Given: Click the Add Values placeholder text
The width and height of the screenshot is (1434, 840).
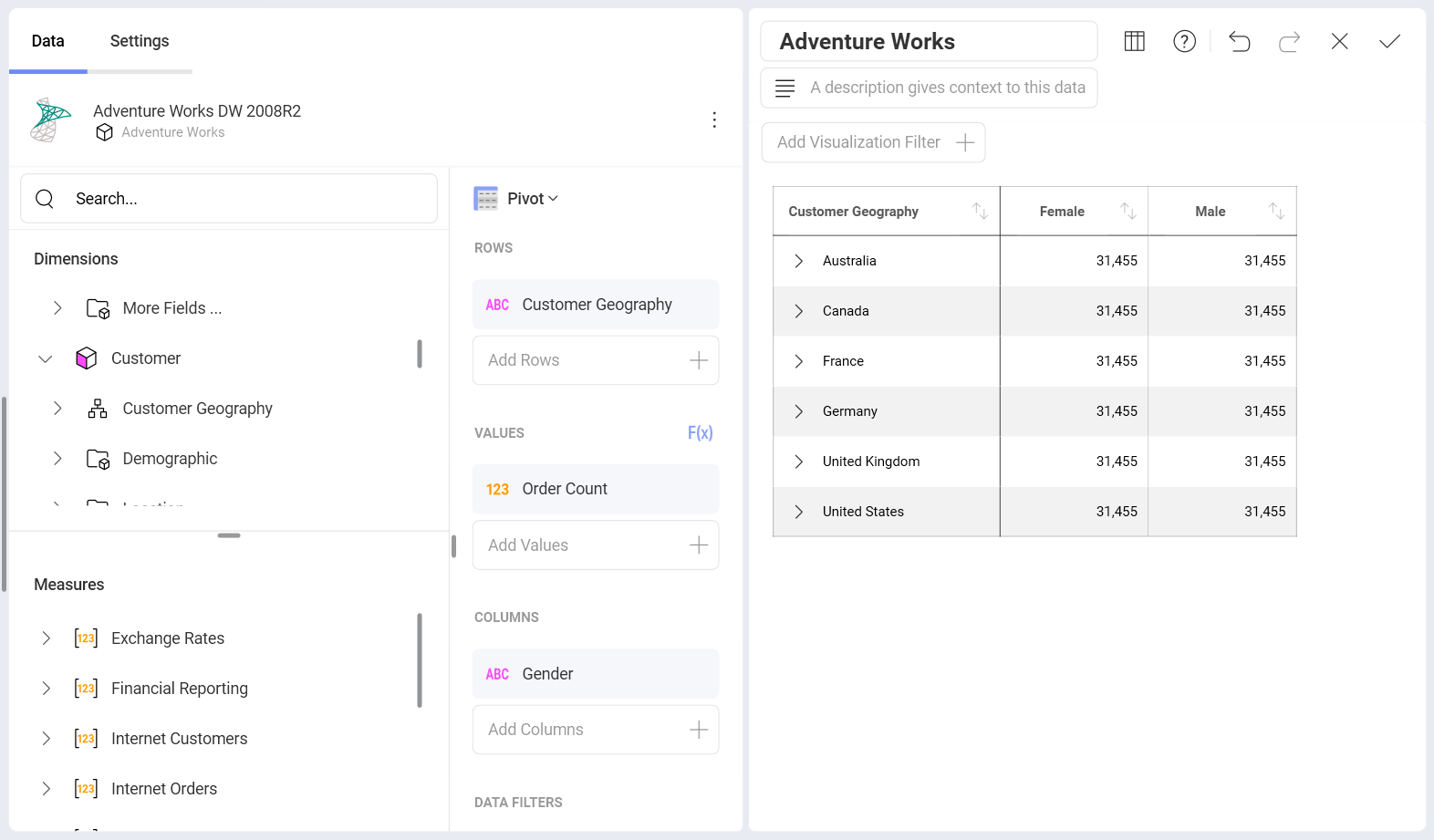Looking at the screenshot, I should click(528, 545).
